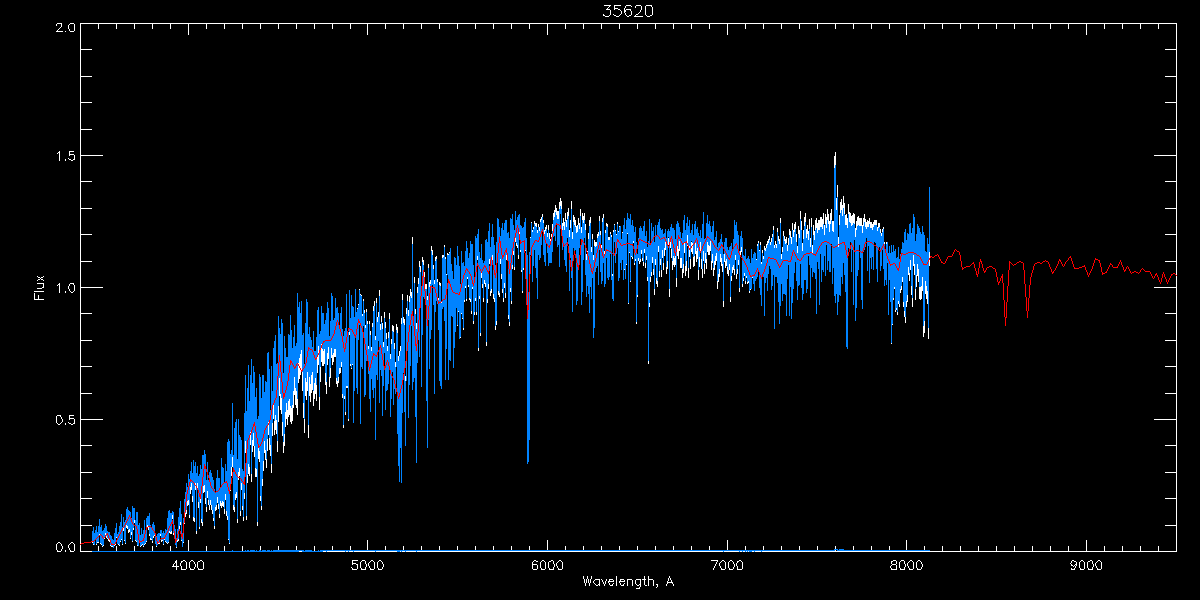The image size is (1200, 600).
Task: Click the 0.5 y-axis tick label
Action: point(66,419)
